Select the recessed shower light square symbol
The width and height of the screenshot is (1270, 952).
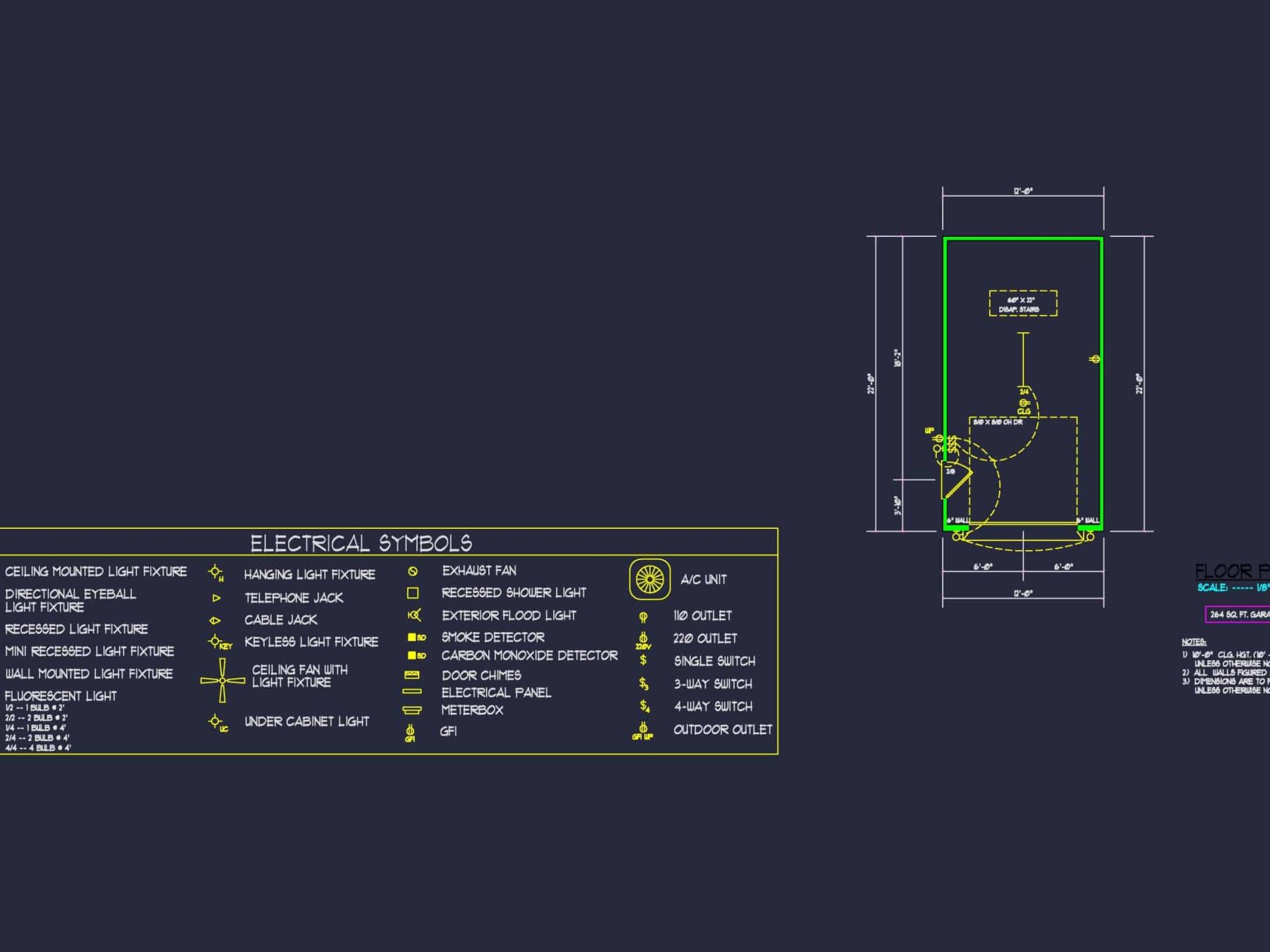pyautogui.click(x=413, y=593)
